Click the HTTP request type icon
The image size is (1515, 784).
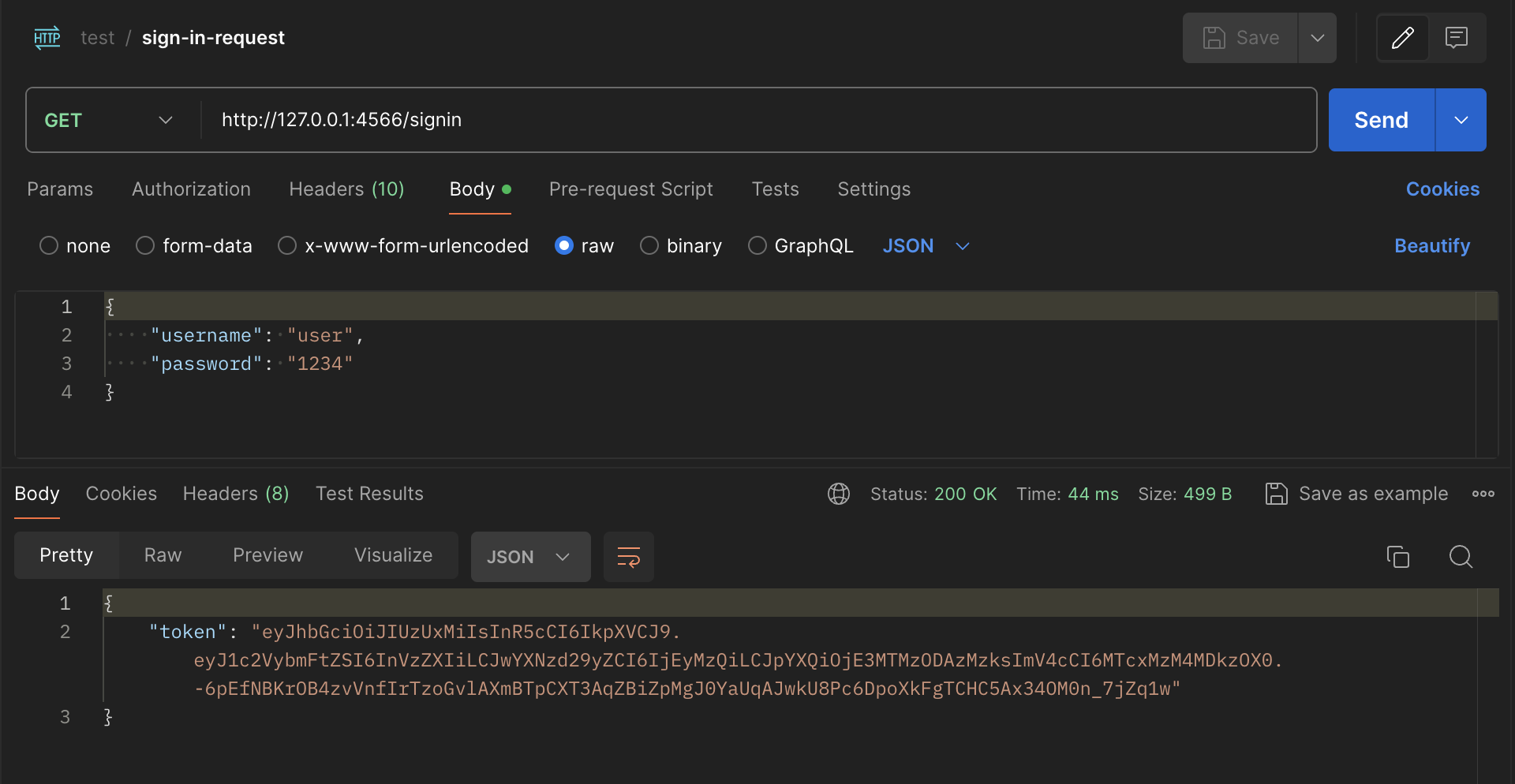(47, 37)
